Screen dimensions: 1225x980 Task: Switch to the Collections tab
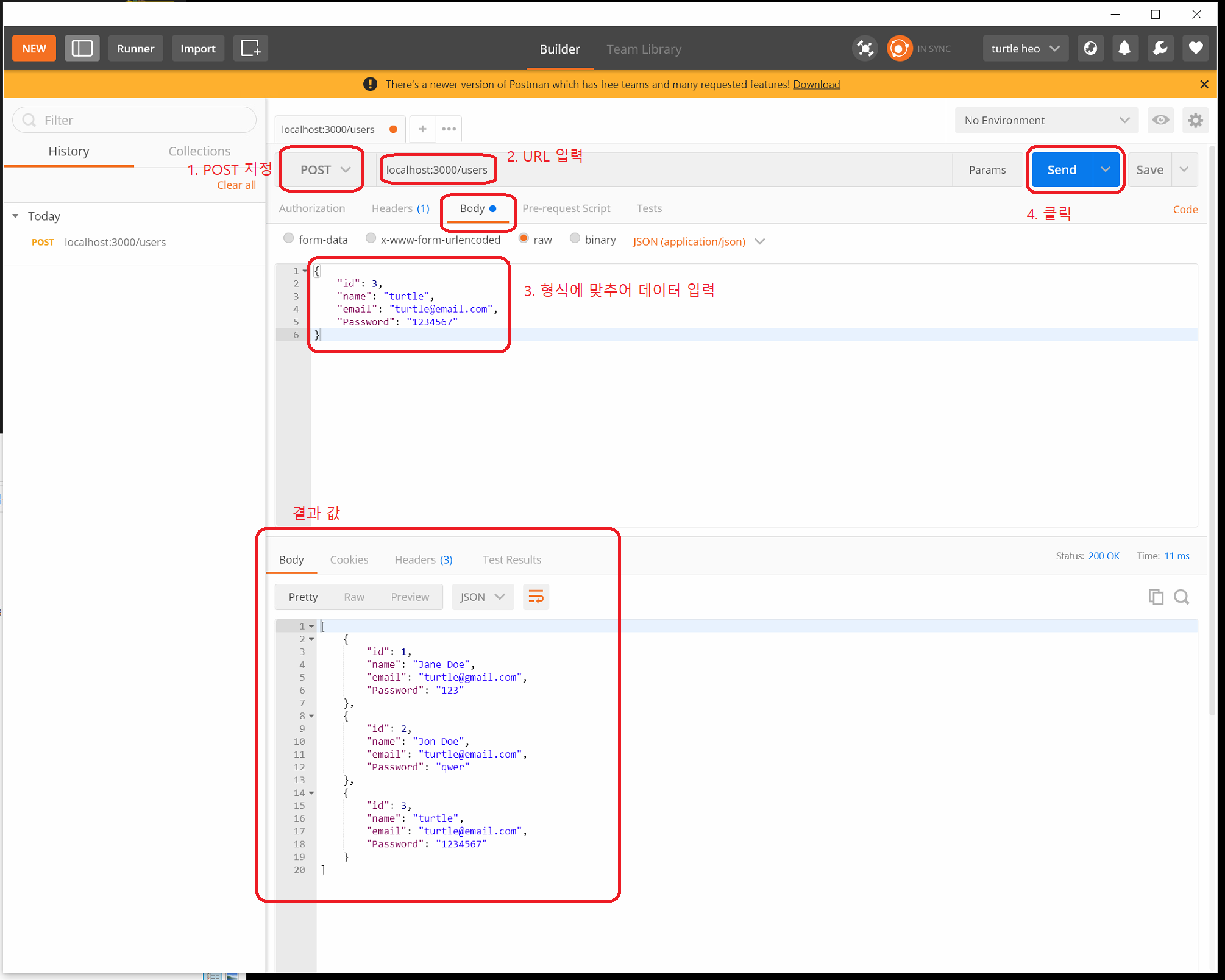pos(199,151)
